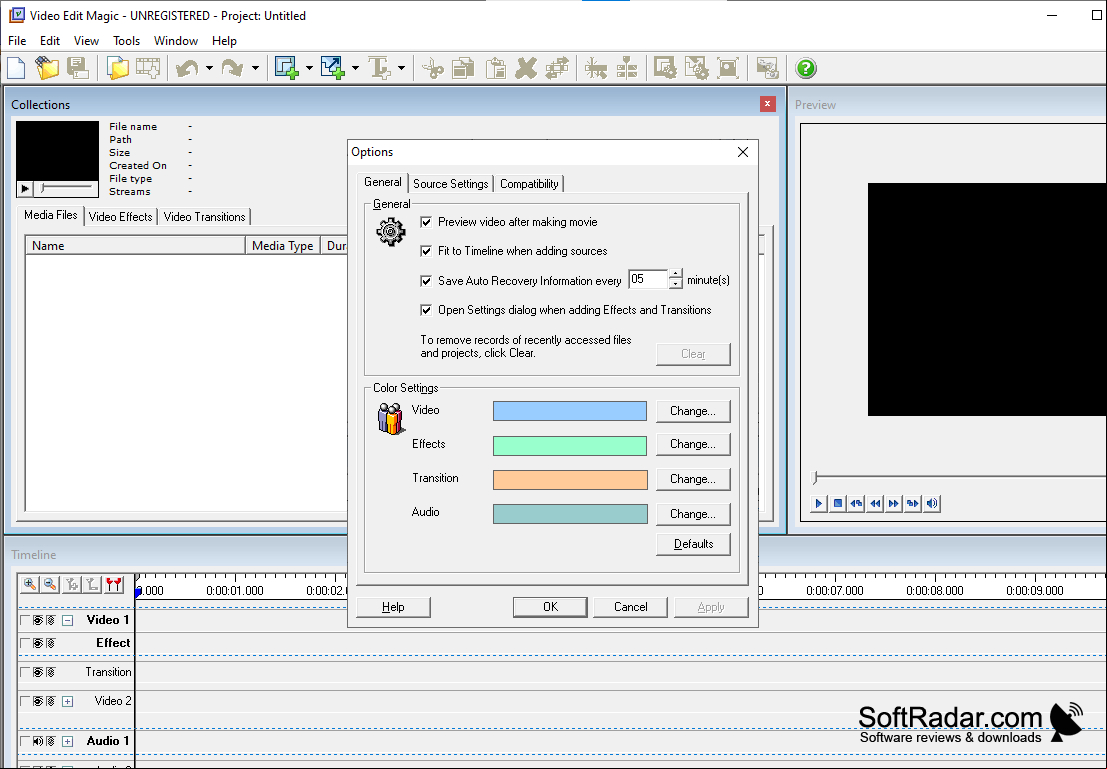The height and width of the screenshot is (769, 1107).
Task: Click Change for Audio color
Action: (x=693, y=514)
